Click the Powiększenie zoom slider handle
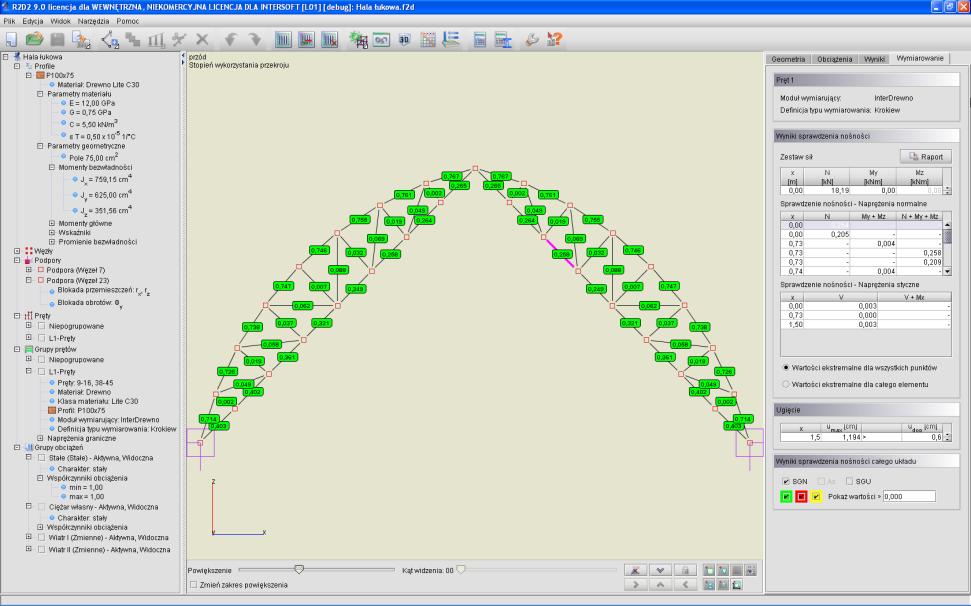This screenshot has height=606, width=971. (299, 569)
